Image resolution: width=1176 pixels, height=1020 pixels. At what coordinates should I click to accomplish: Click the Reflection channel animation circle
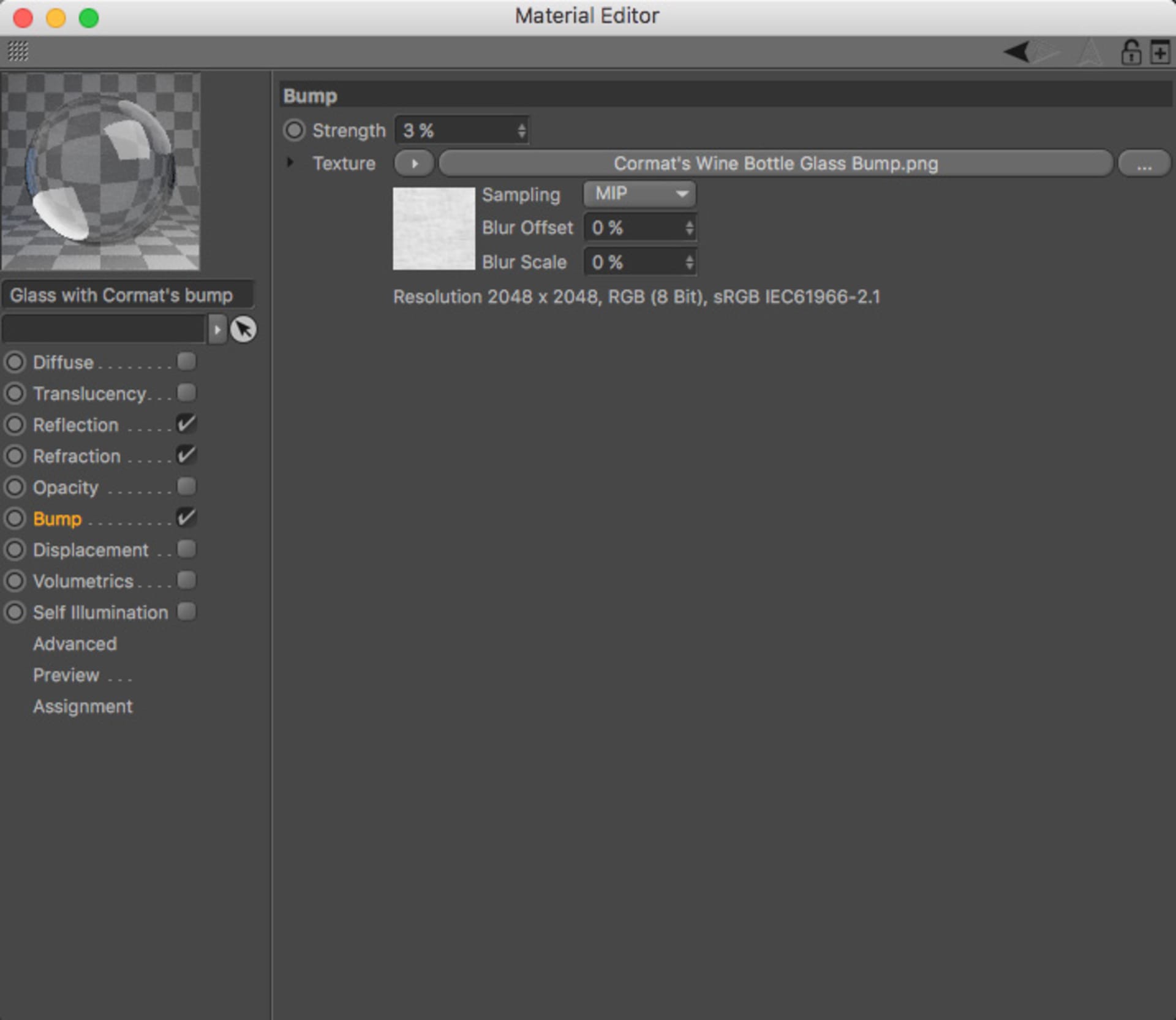click(x=15, y=425)
